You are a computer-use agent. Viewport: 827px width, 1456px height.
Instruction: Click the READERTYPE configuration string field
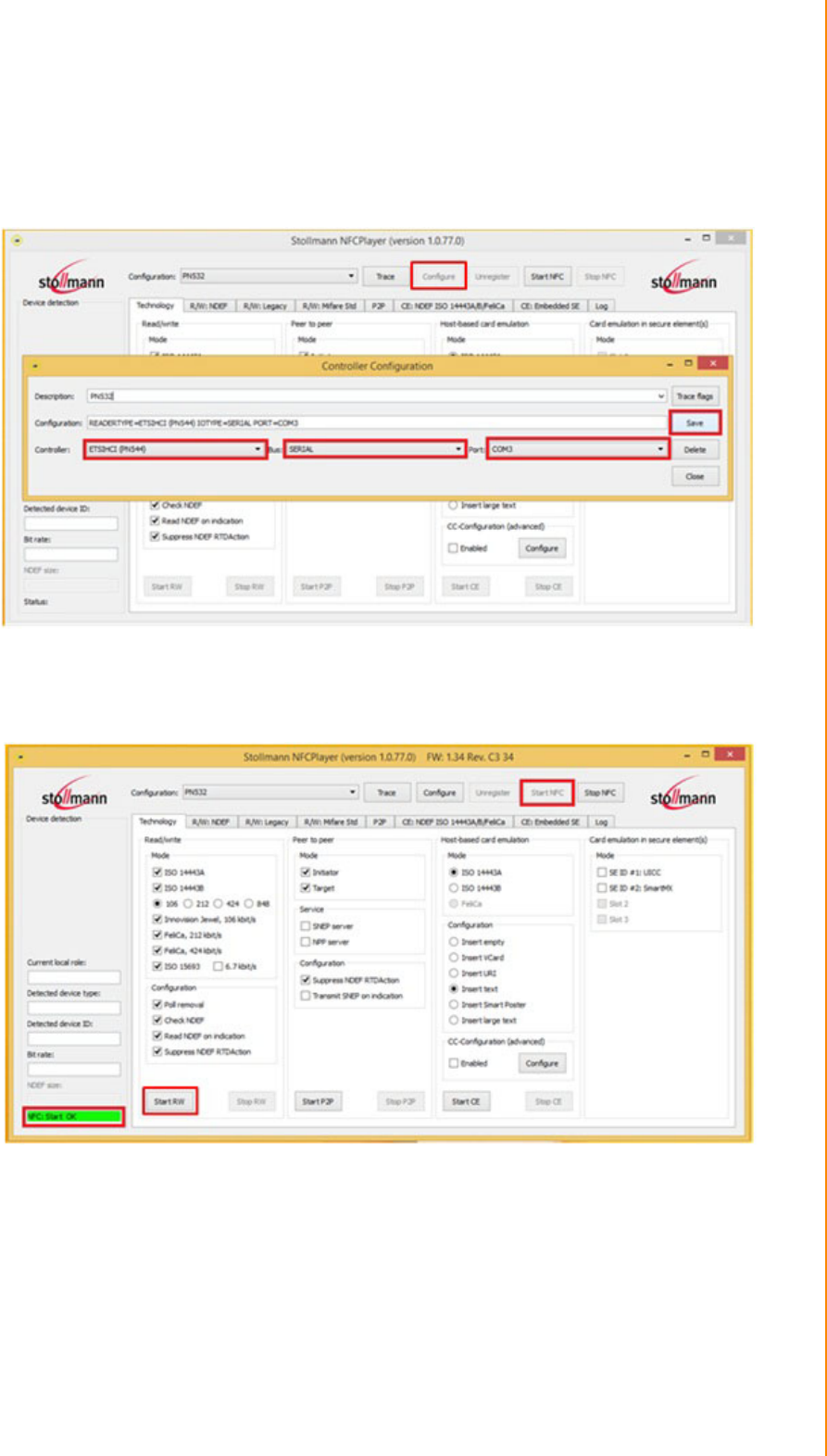click(x=376, y=423)
